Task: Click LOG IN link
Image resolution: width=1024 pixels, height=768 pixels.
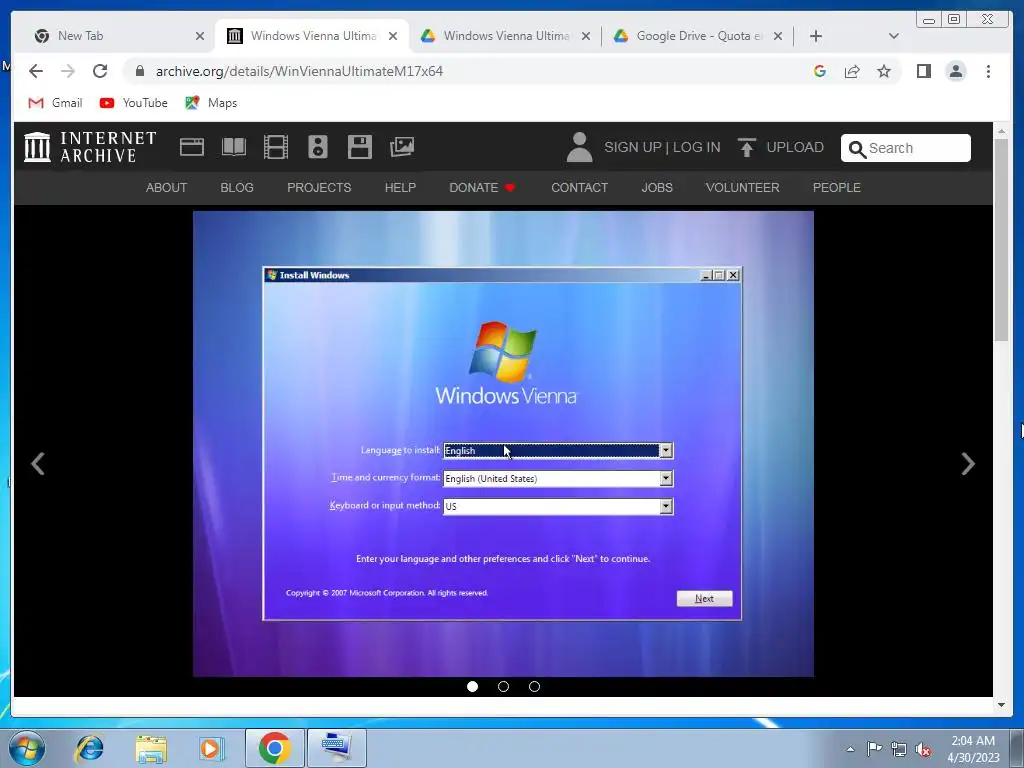Action: tap(697, 147)
